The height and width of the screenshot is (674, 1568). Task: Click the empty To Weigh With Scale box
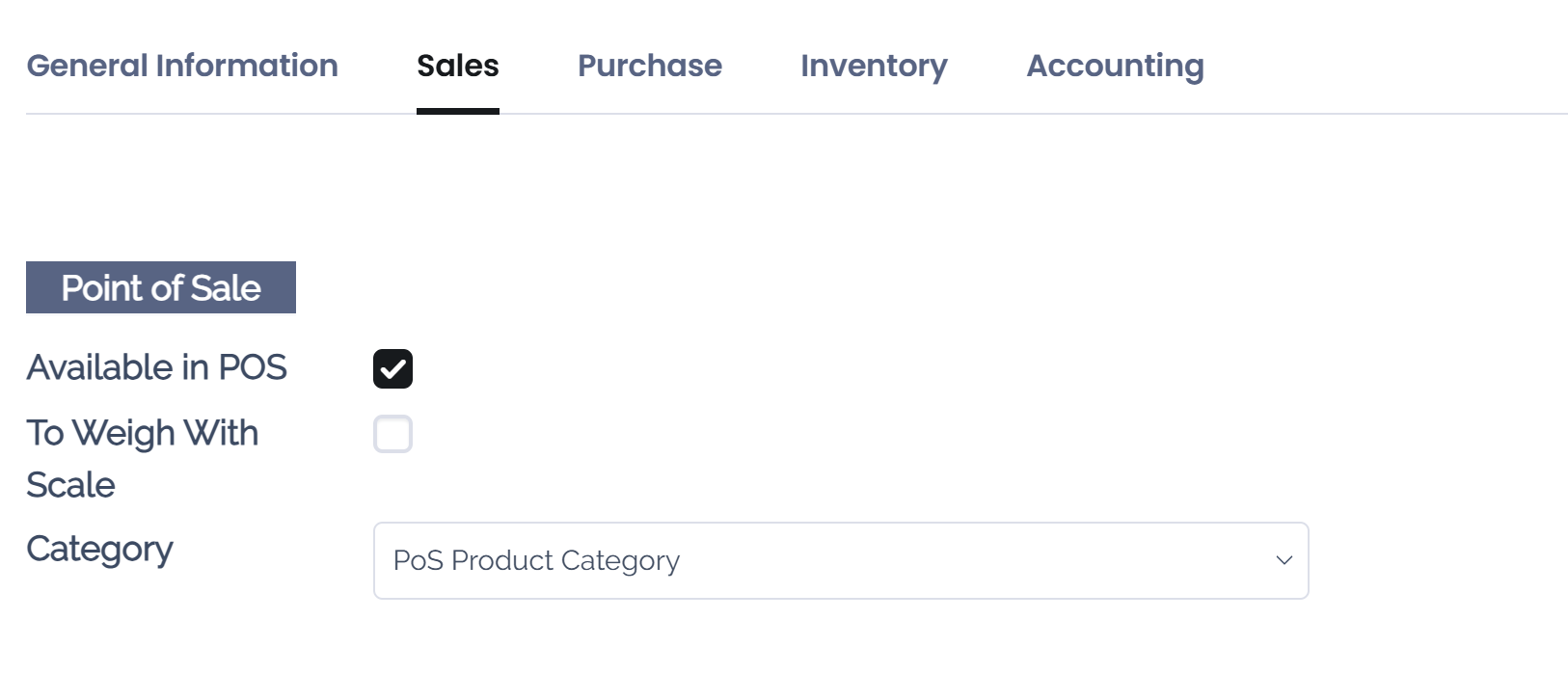pyautogui.click(x=392, y=434)
